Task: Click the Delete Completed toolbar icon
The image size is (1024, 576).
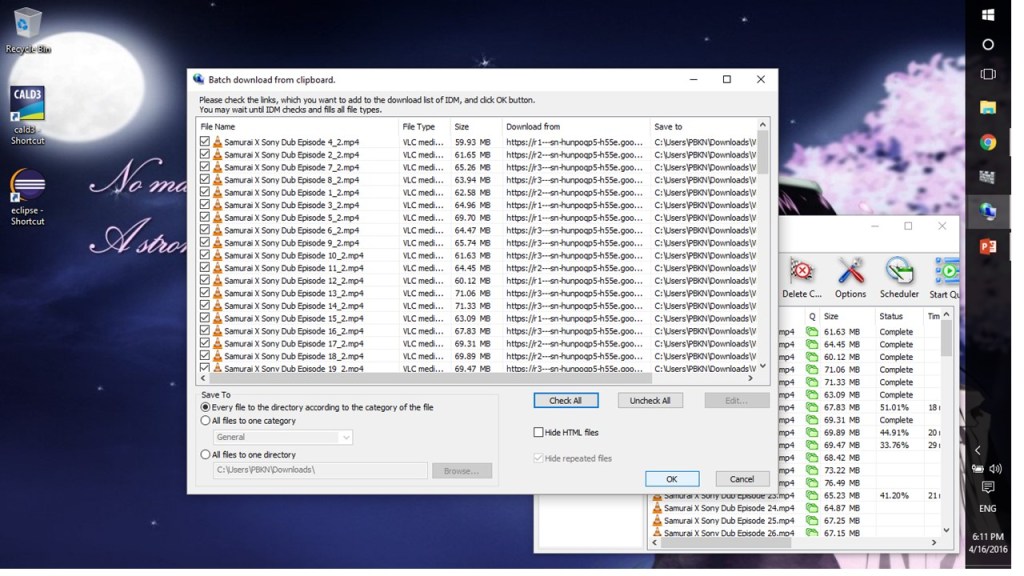Action: (801, 275)
